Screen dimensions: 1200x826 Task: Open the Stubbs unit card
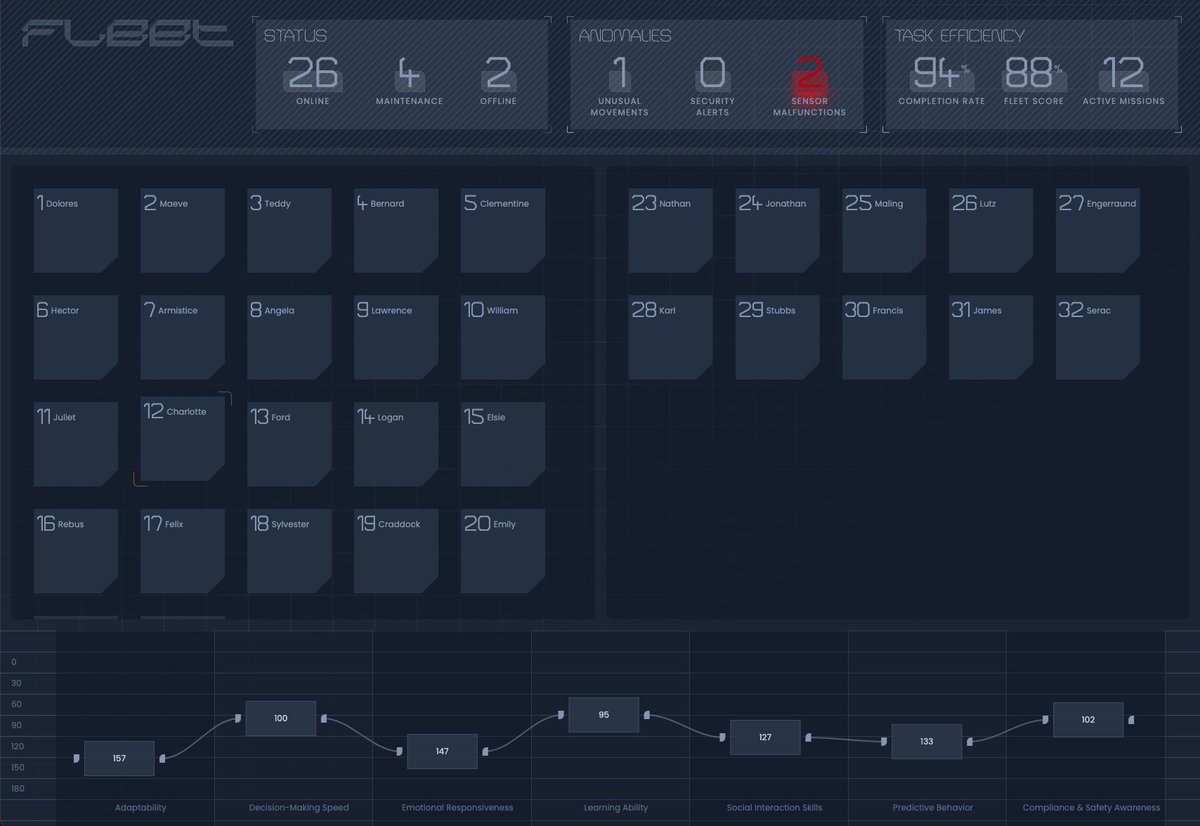point(778,337)
